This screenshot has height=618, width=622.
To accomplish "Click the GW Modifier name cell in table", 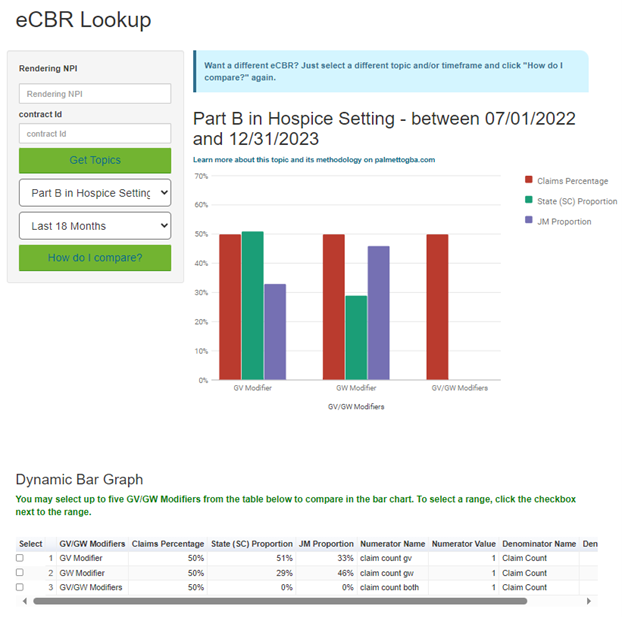I will [92, 573].
